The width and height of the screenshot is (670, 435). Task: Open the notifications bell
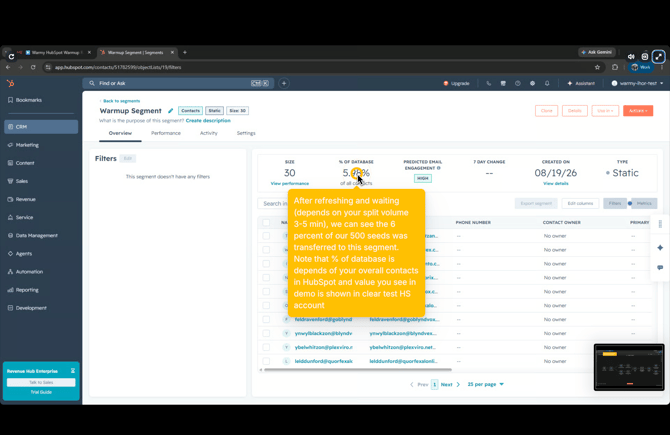547,83
